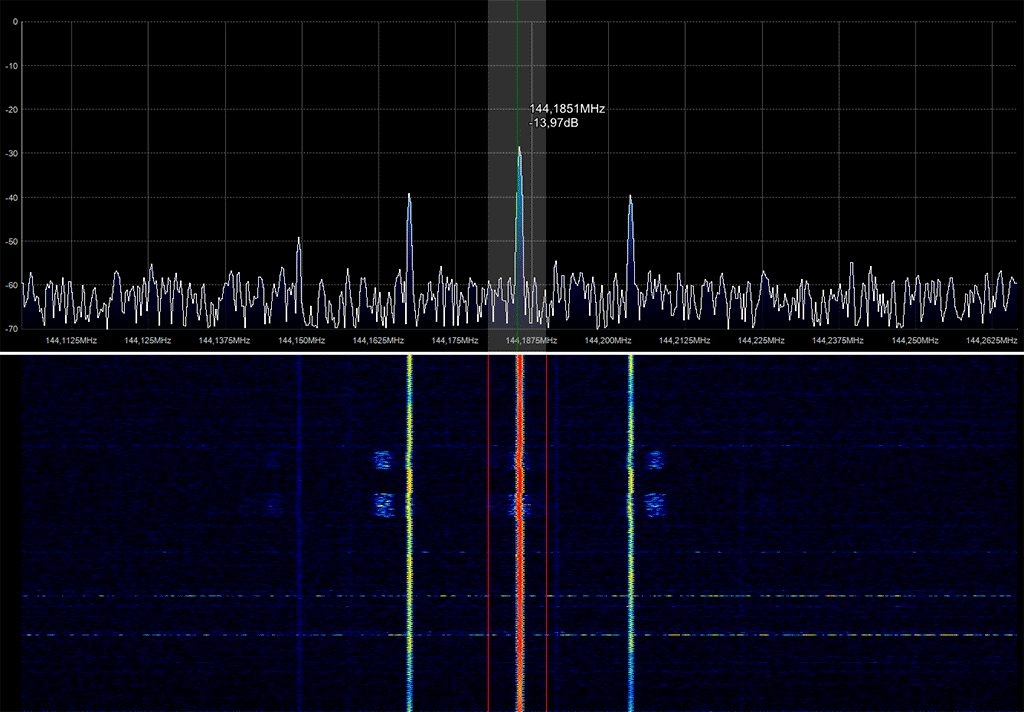Click the -30 dB level axis label
This screenshot has height=712, width=1024.
point(12,154)
